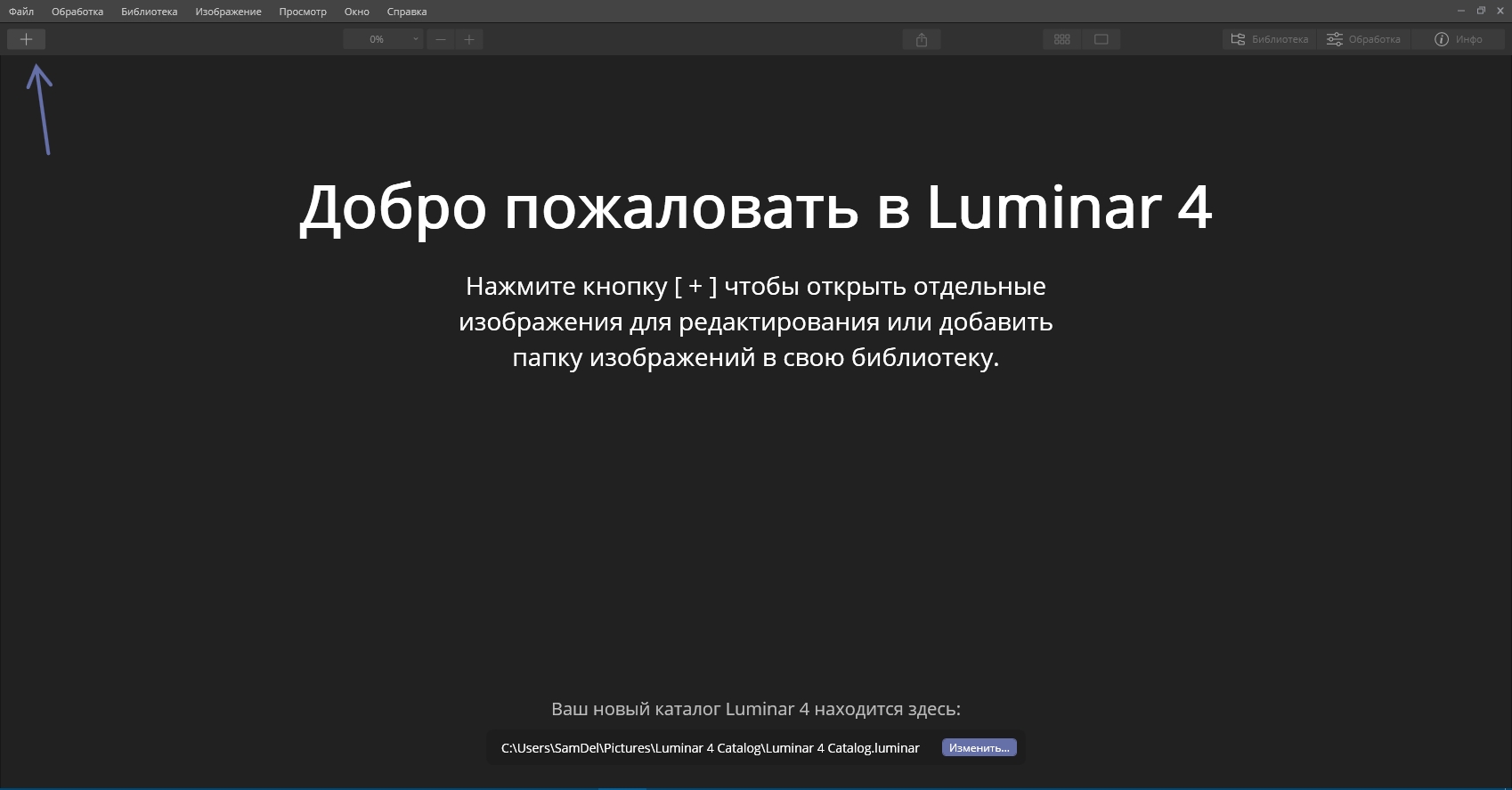Switch to single image view
This screenshot has height=790, width=1512.
tap(1101, 39)
